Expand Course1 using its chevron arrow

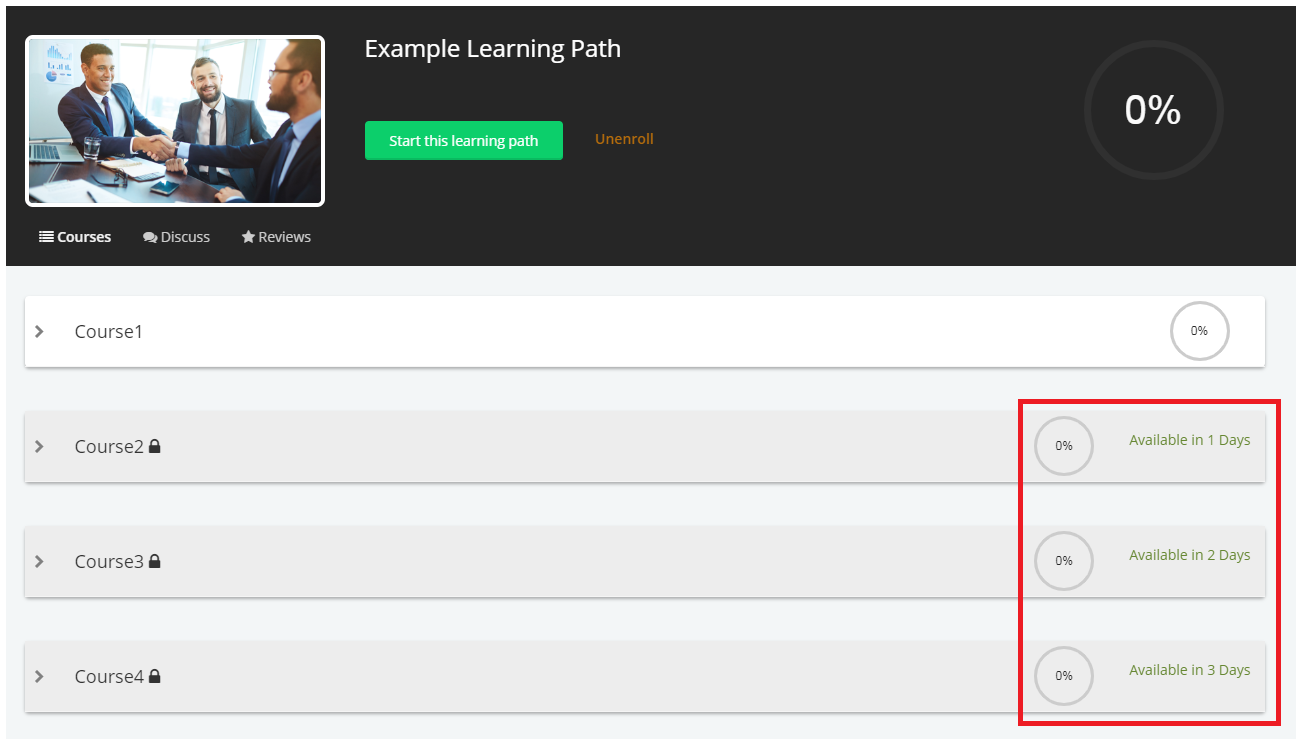pyautogui.click(x=39, y=331)
